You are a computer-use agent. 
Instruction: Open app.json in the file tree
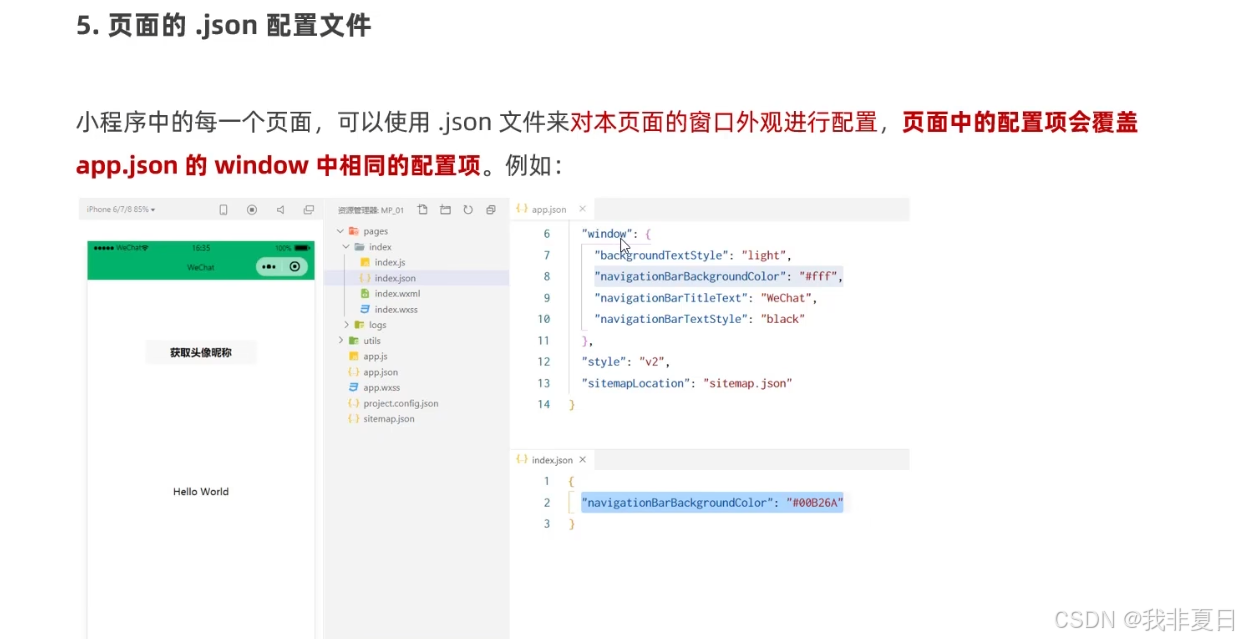380,372
